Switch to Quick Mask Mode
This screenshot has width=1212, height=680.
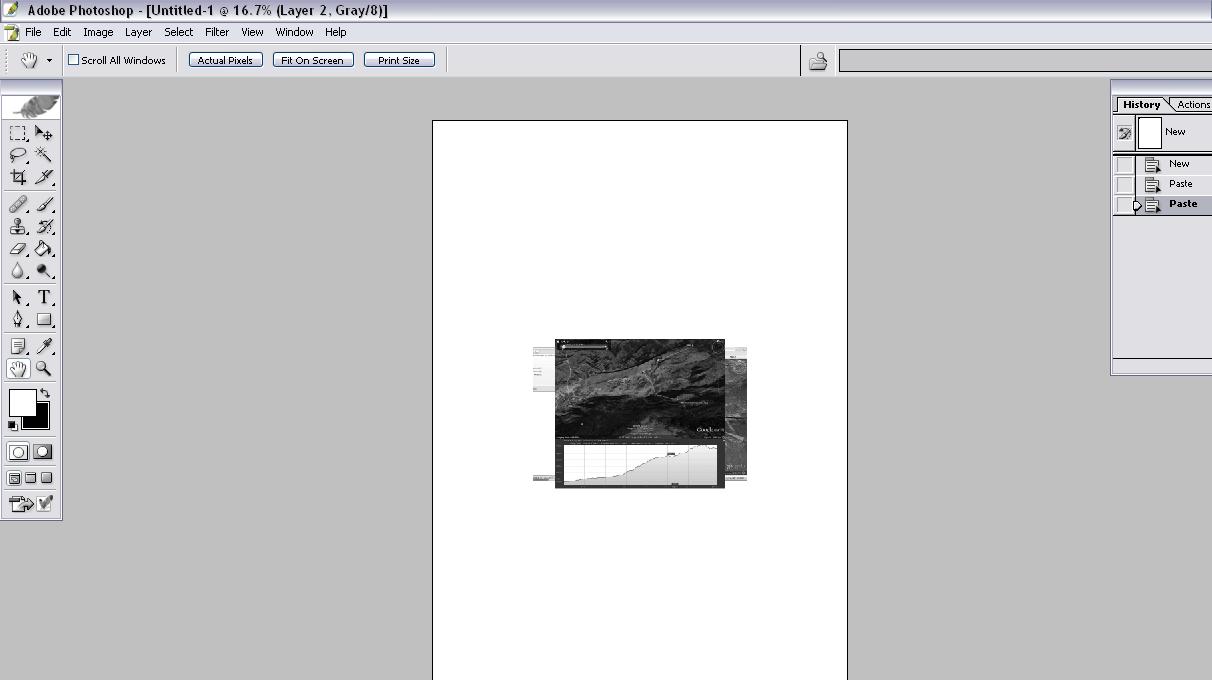click(x=43, y=452)
